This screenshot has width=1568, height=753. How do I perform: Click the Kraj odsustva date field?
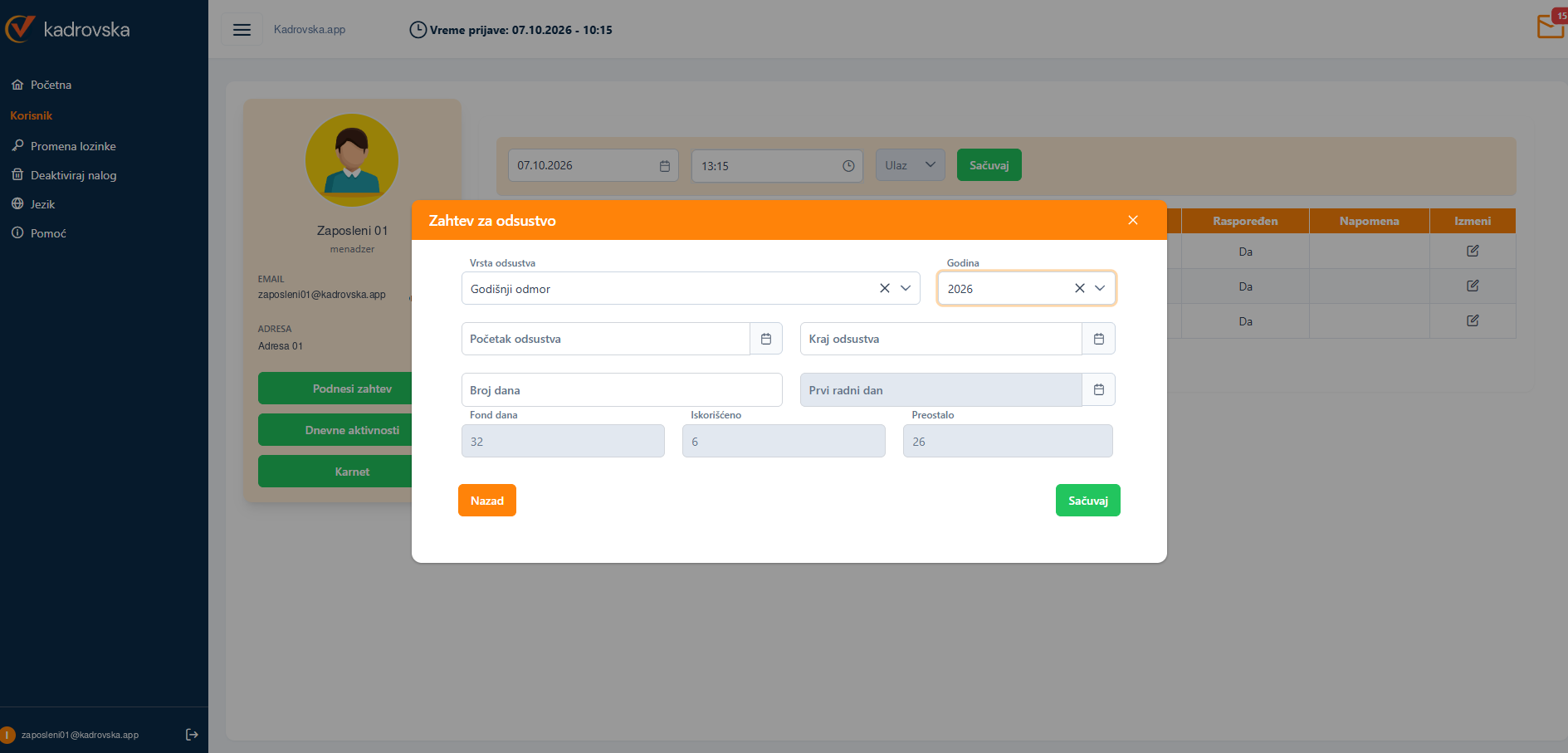pyautogui.click(x=941, y=339)
